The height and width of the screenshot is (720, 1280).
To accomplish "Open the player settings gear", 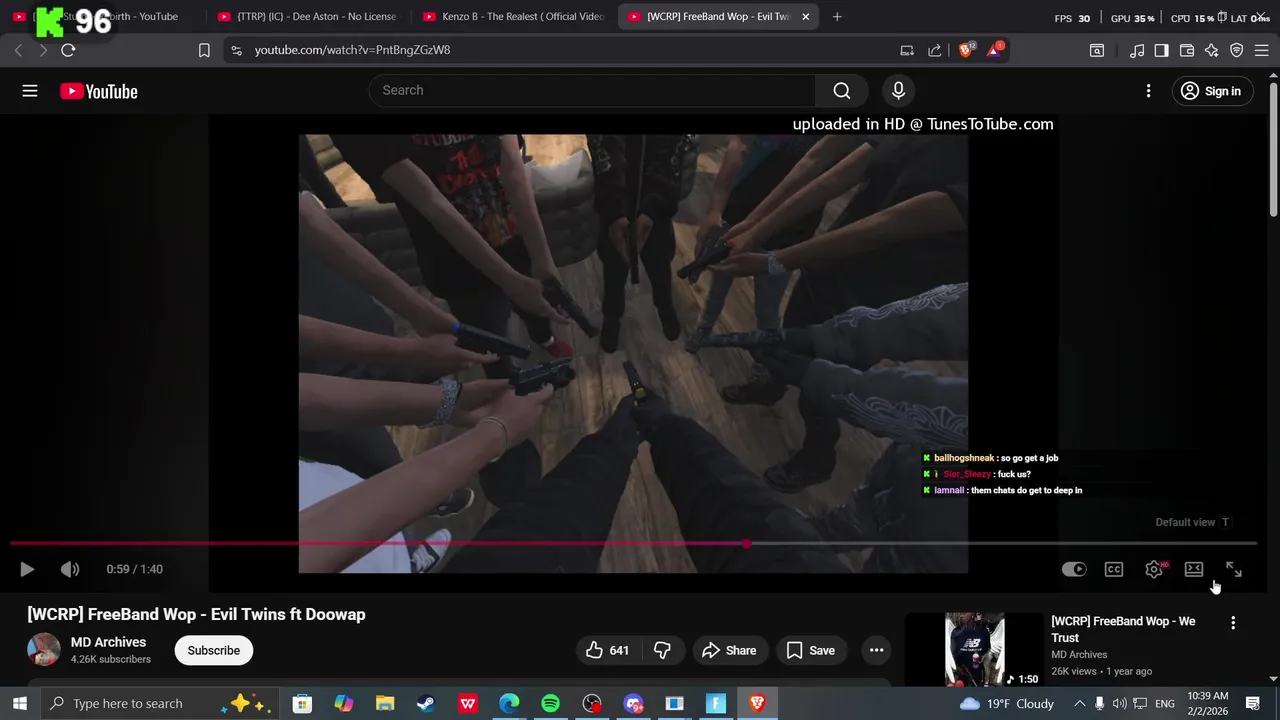I will 1154,569.
